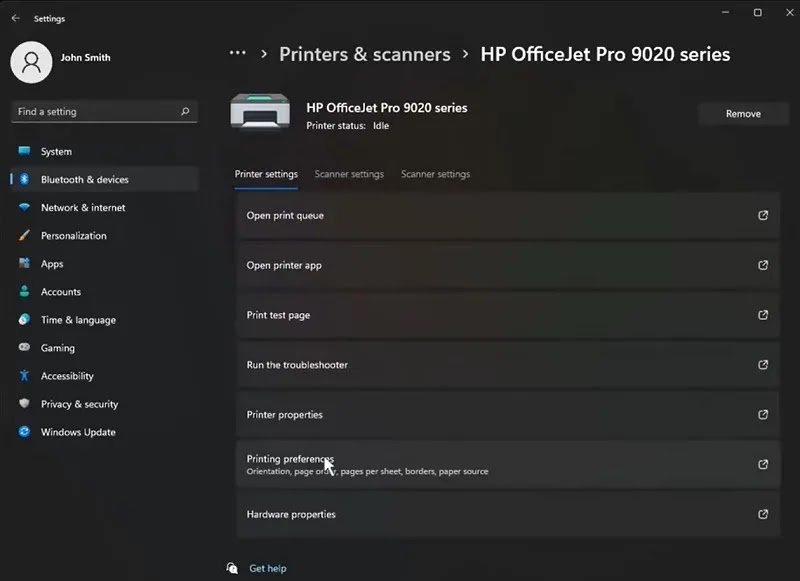Switch to first Scanner settings tab
This screenshot has height=581, width=800.
click(x=349, y=174)
